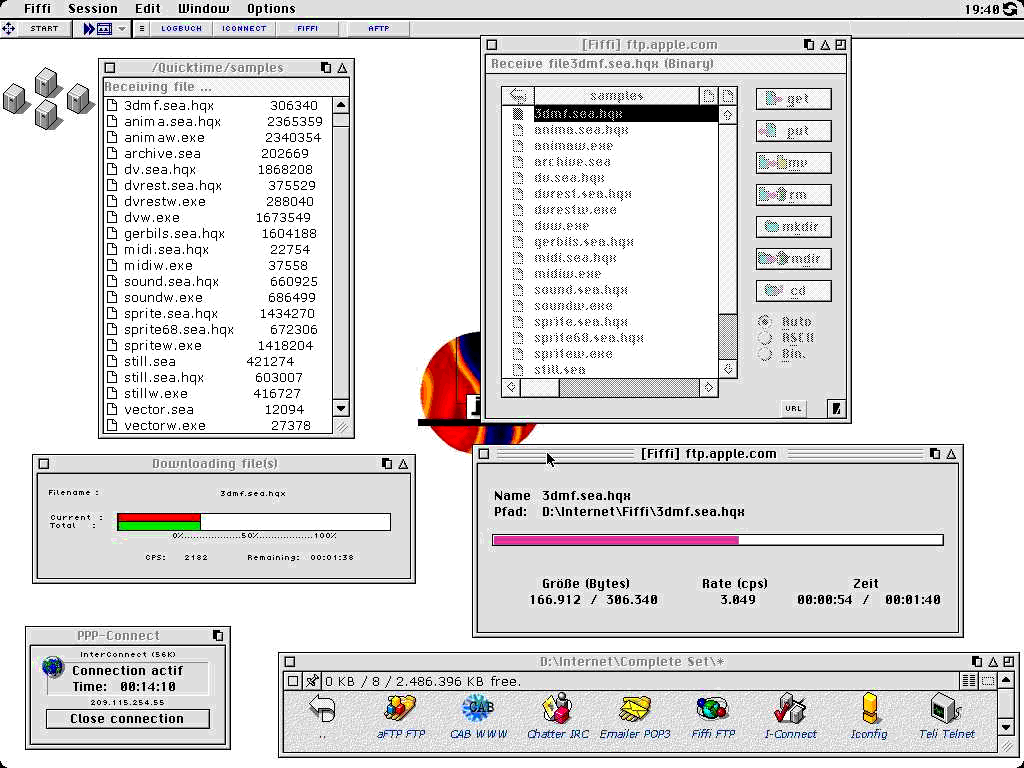This screenshot has height=768, width=1024.
Task: Click the globe icon in PPP-Connect window
Action: (52, 669)
